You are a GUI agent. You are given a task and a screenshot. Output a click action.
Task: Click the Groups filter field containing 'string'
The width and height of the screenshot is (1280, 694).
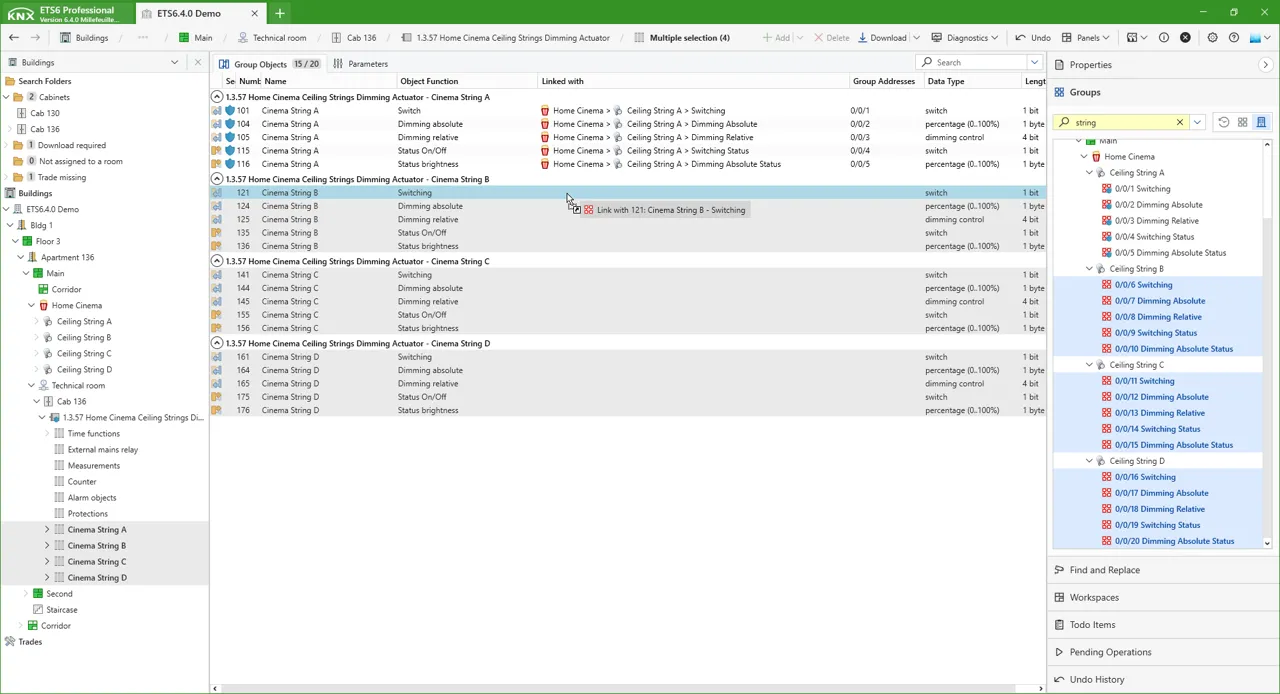[x=1120, y=122]
